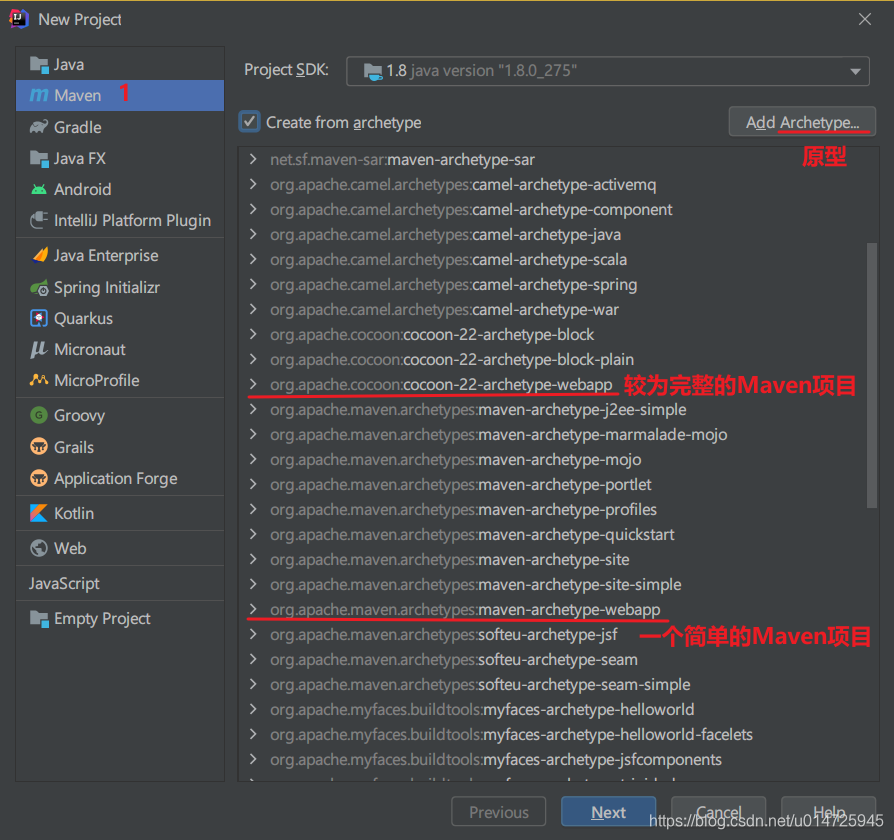894x840 pixels.
Task: Expand the maven-archetype-quickstart node
Action: tap(253, 534)
